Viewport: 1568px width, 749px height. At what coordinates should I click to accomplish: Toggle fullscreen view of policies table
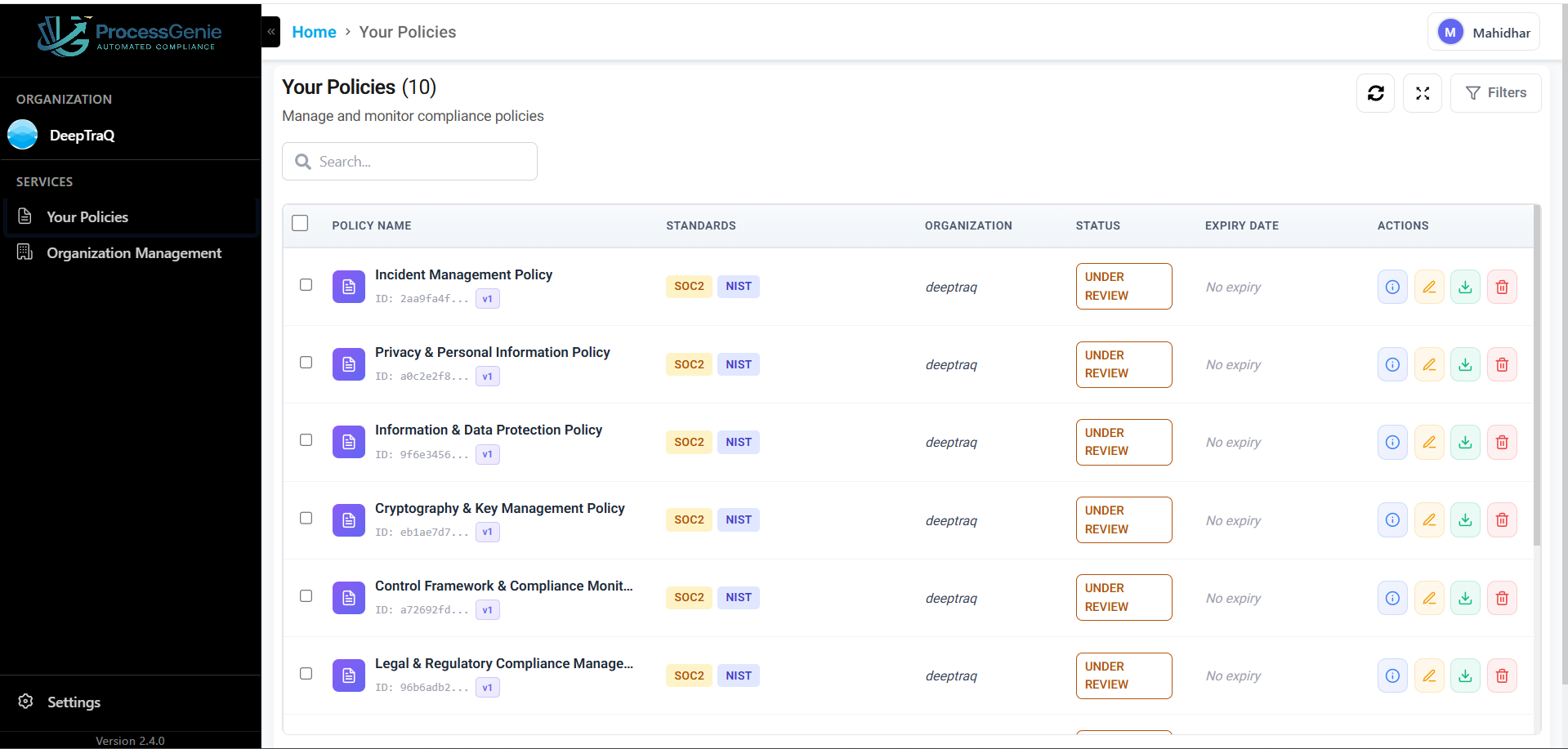click(1423, 93)
